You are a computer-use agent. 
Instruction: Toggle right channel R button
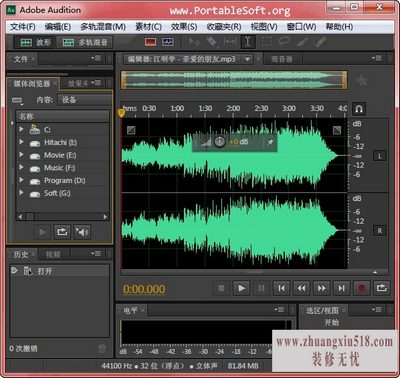[380, 231]
